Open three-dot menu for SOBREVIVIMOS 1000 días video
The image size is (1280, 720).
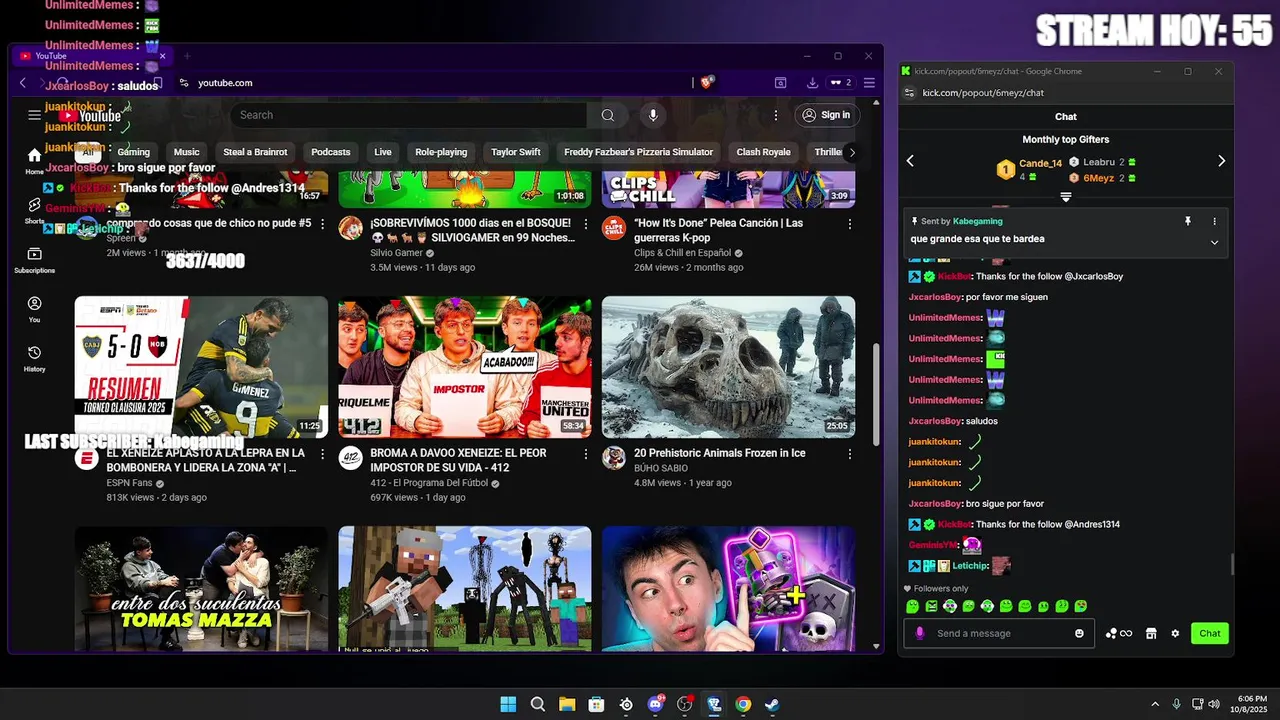(x=586, y=224)
